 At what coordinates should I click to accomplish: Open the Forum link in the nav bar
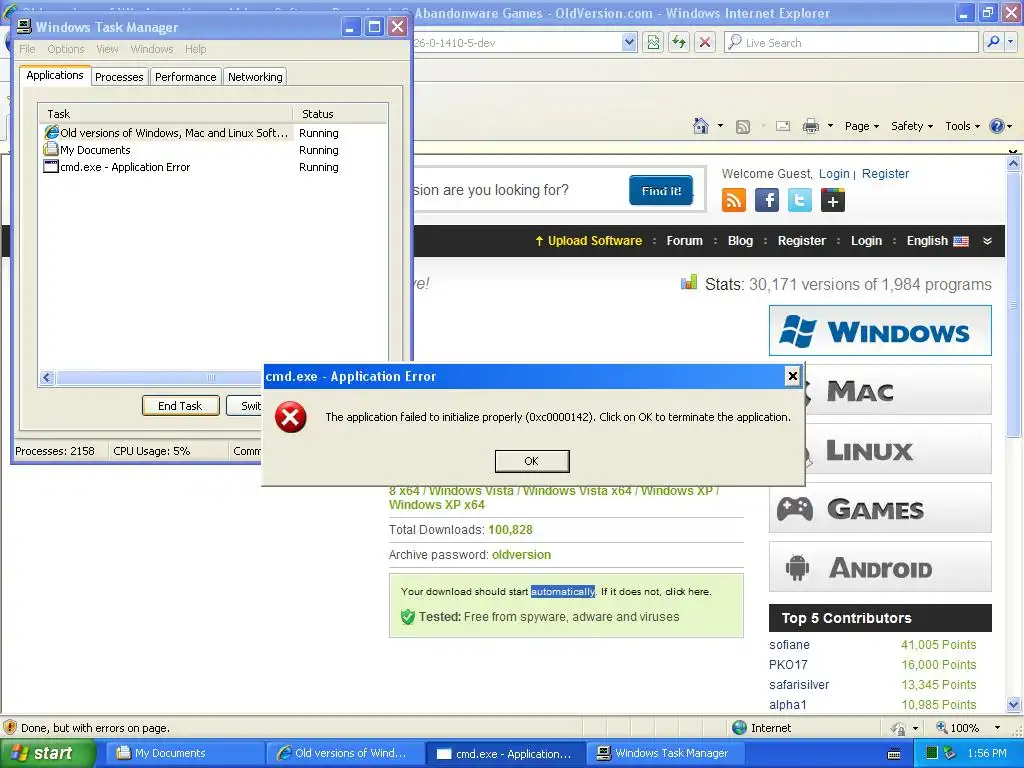(x=684, y=241)
